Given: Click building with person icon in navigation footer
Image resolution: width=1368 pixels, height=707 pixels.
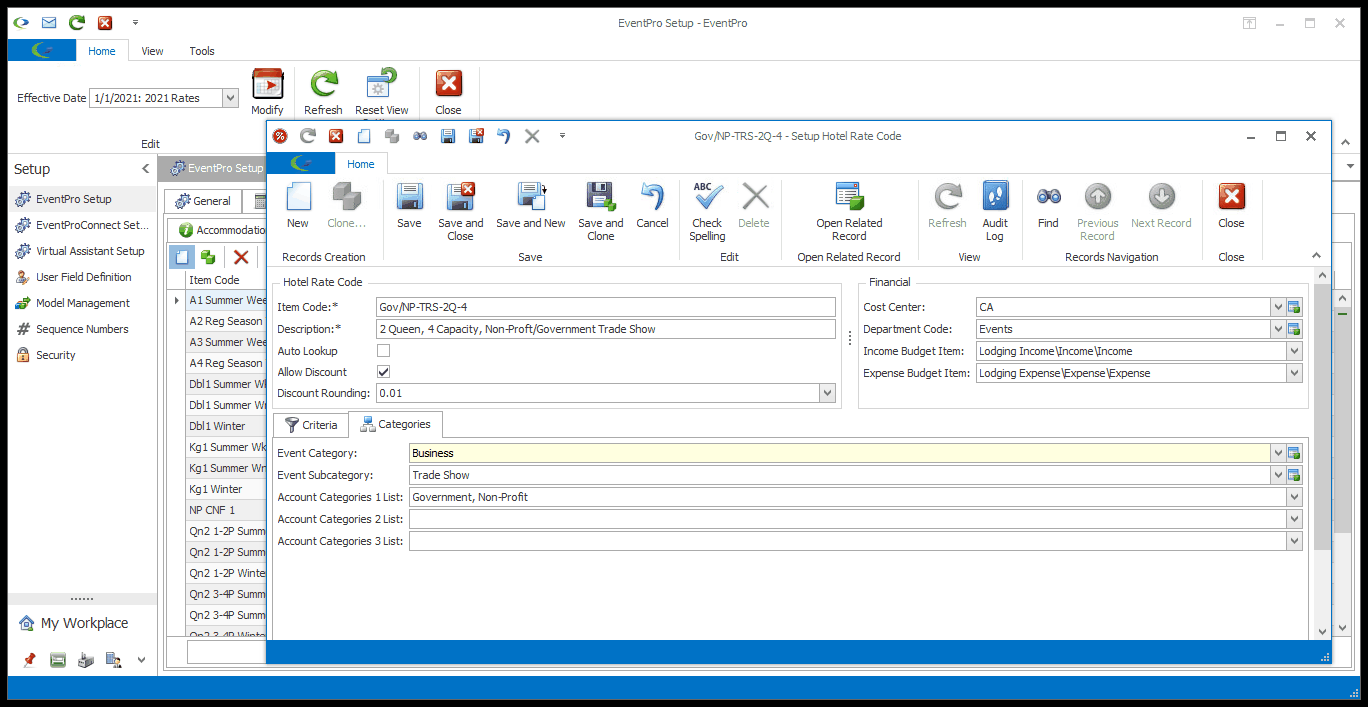Looking at the screenshot, I should coord(114,660).
